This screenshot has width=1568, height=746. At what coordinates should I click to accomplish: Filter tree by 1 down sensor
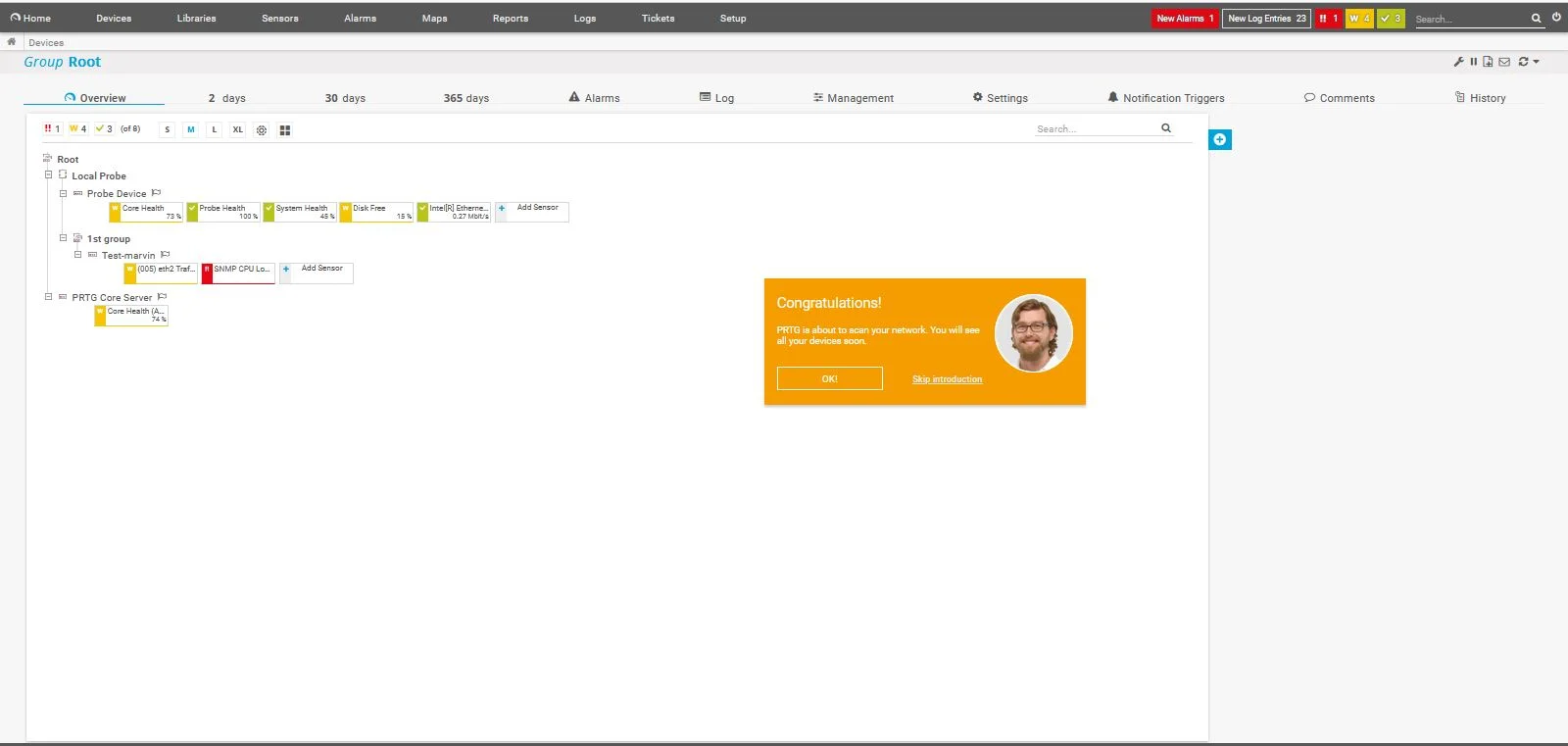click(52, 129)
